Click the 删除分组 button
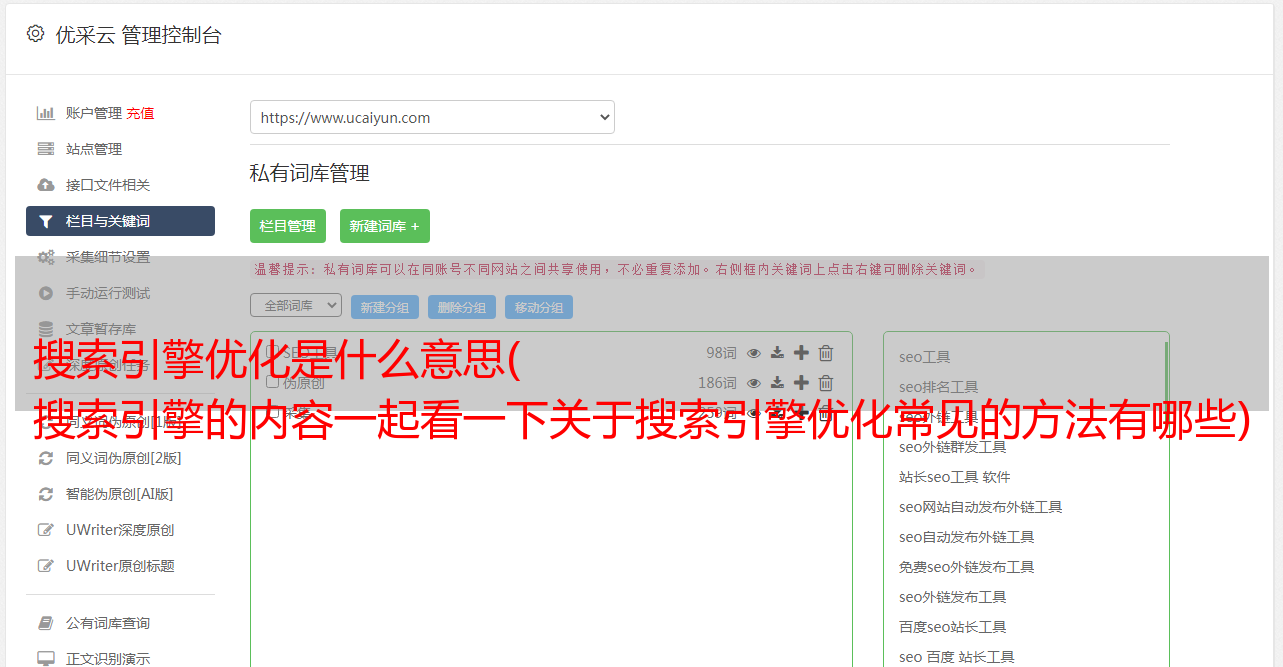1283x667 pixels. 462,307
